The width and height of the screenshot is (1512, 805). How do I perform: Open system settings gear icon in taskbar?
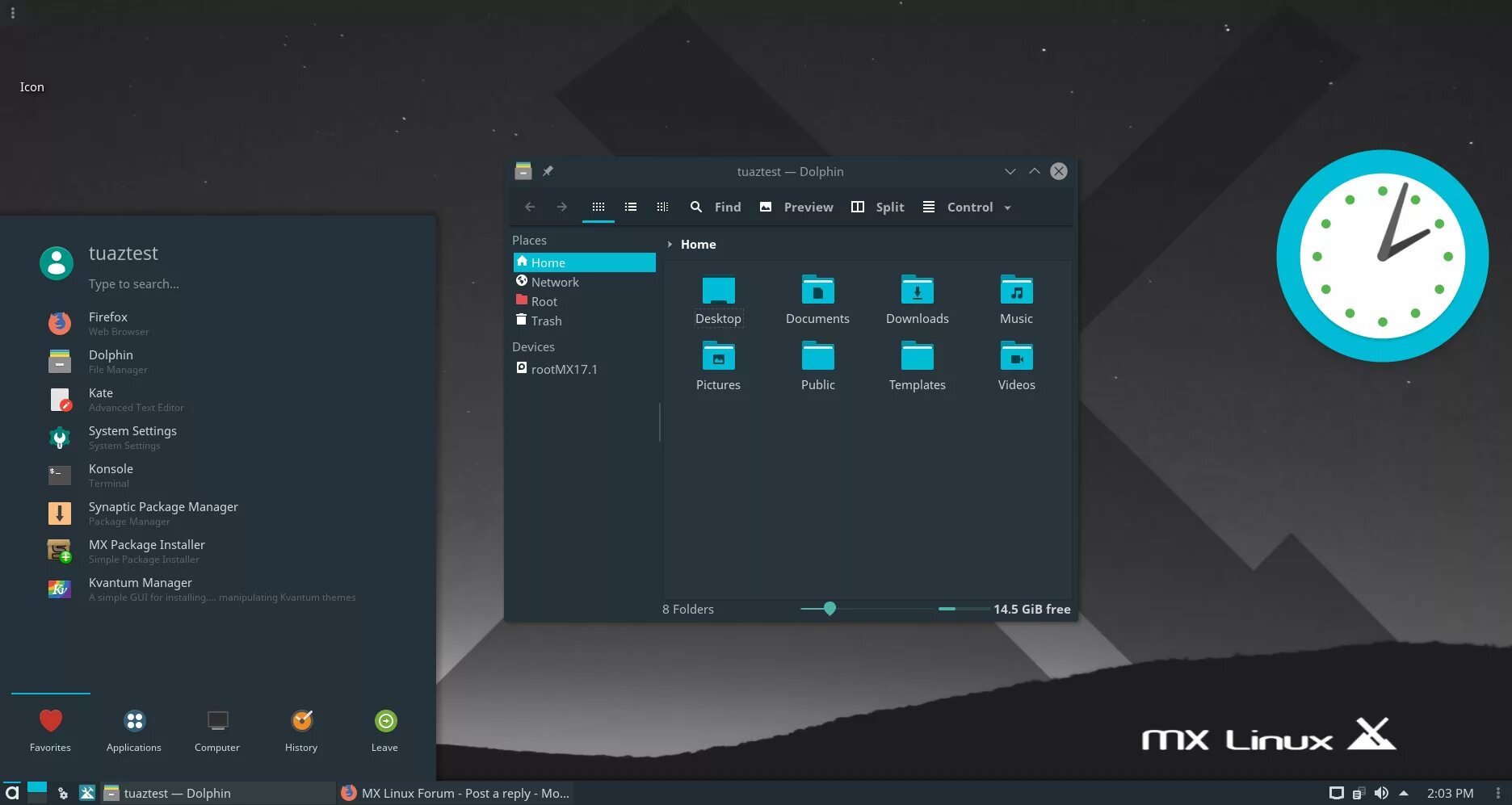pyautogui.click(x=63, y=794)
